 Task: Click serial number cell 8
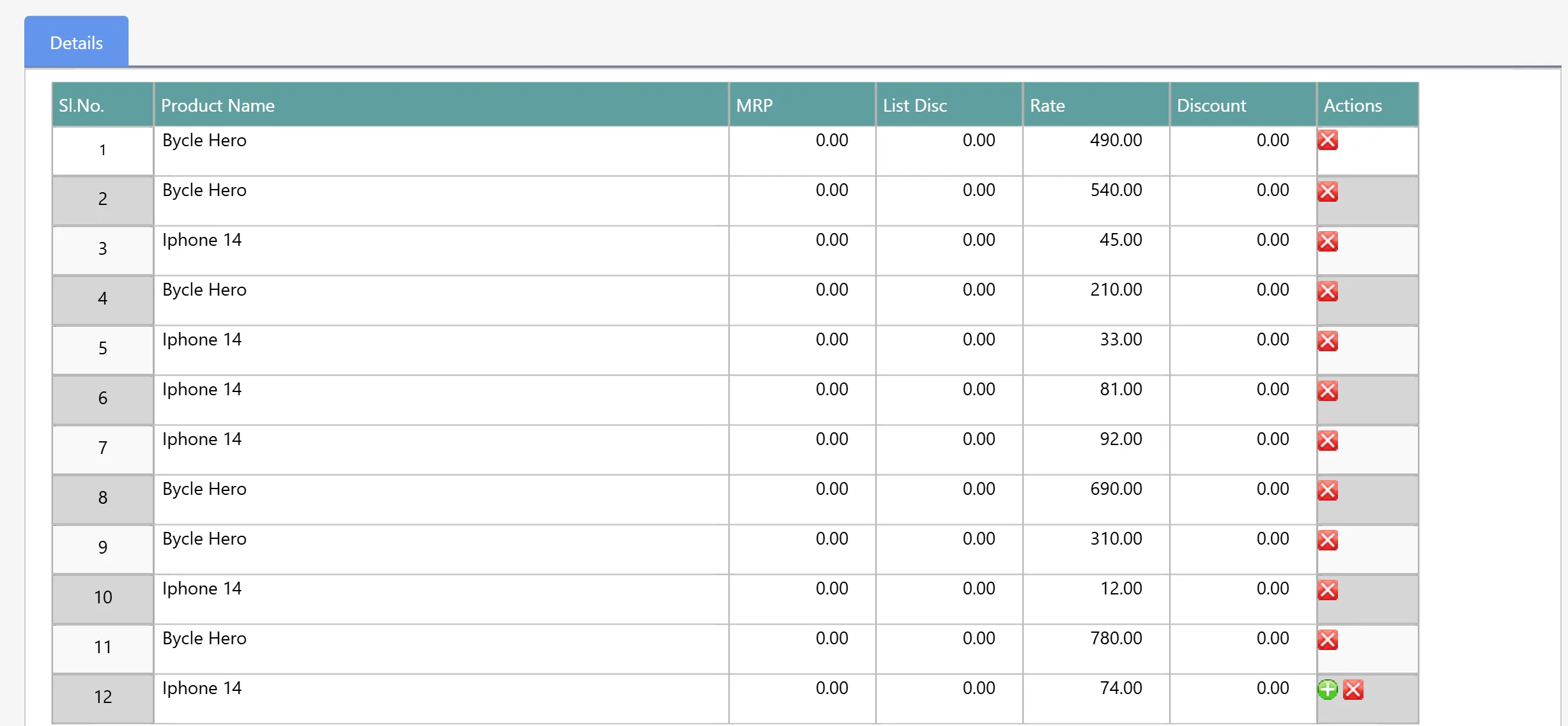click(x=103, y=500)
